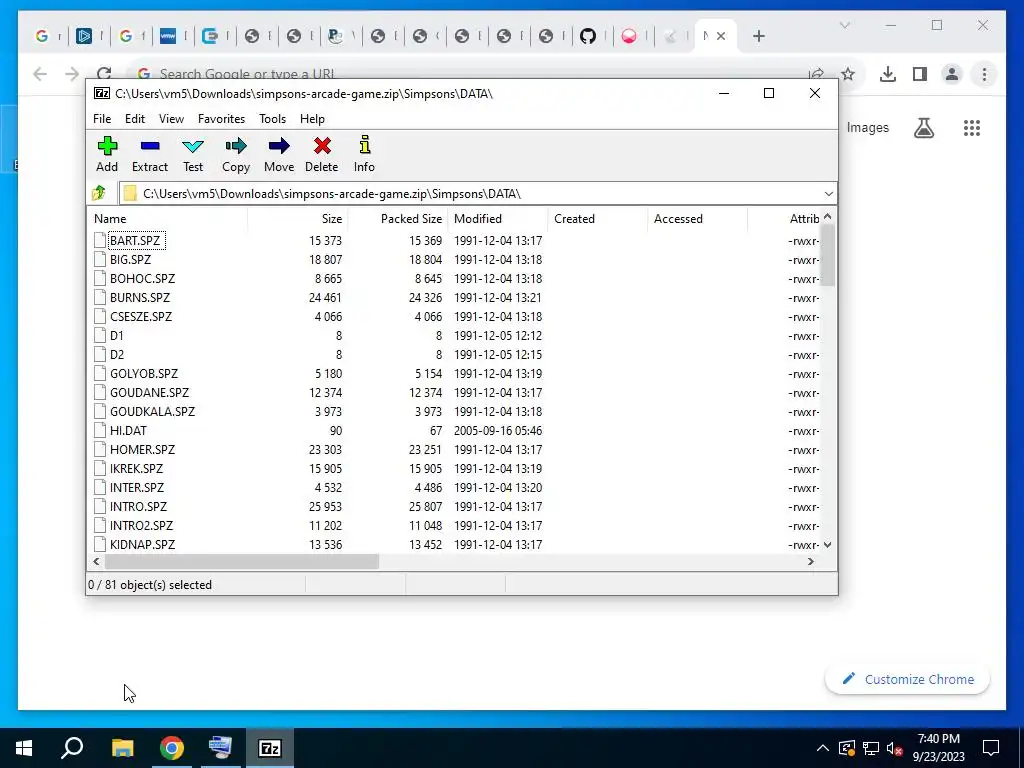Click the horizontal scrollbar right arrow
This screenshot has height=768, width=1024.
pos(810,562)
